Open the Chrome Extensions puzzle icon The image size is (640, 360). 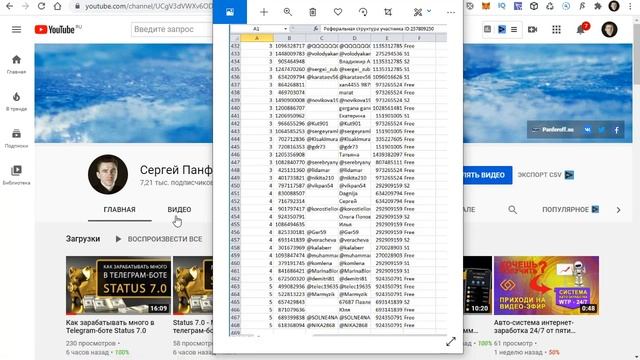tap(598, 6)
